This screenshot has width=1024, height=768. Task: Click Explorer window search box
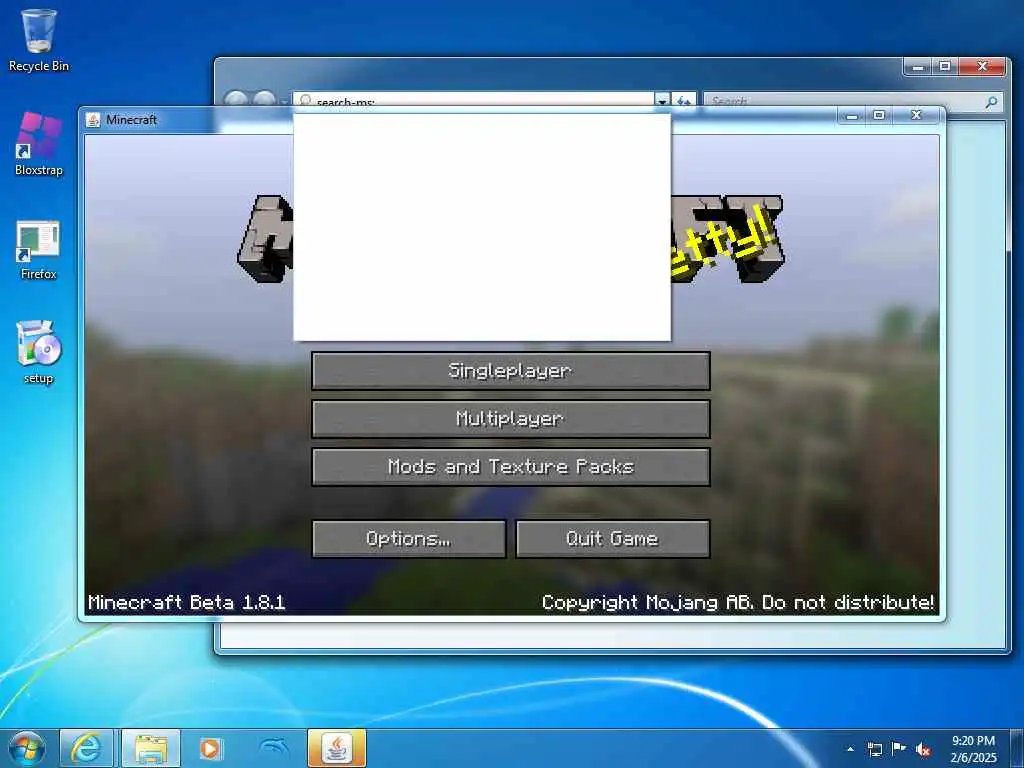[x=846, y=101]
